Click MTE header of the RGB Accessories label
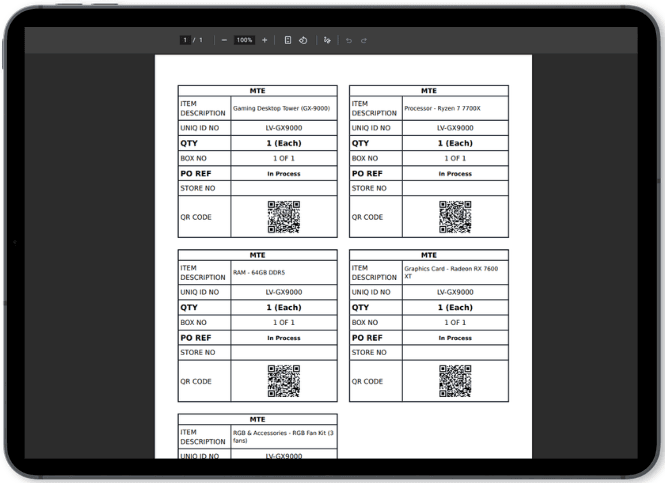The image size is (665, 483). pyautogui.click(x=257, y=419)
